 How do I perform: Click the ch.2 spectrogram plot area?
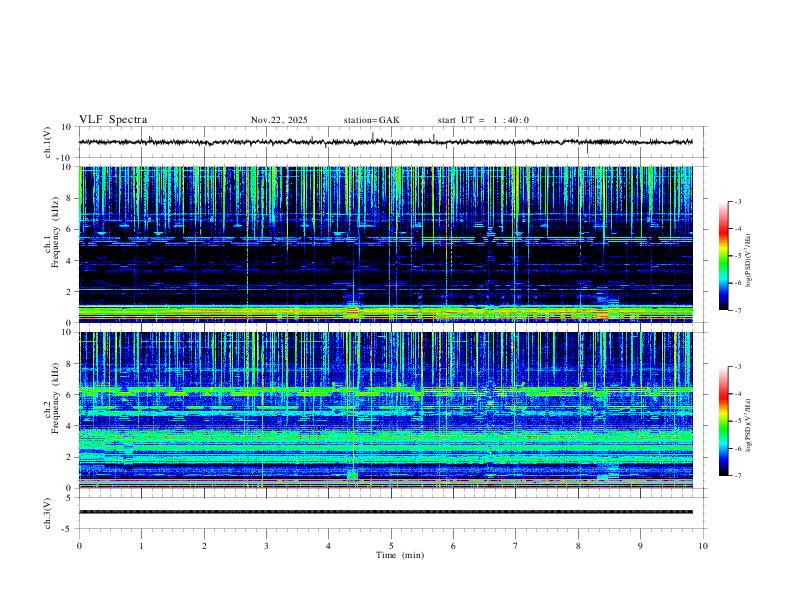[386, 410]
